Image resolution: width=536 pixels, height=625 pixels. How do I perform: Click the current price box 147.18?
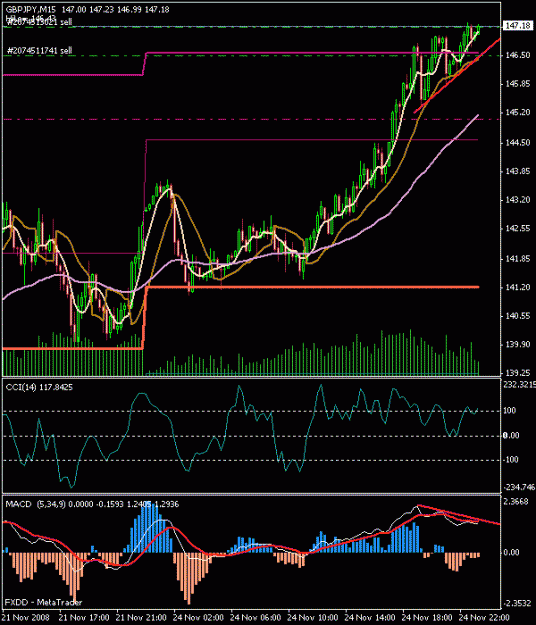[x=517, y=26]
